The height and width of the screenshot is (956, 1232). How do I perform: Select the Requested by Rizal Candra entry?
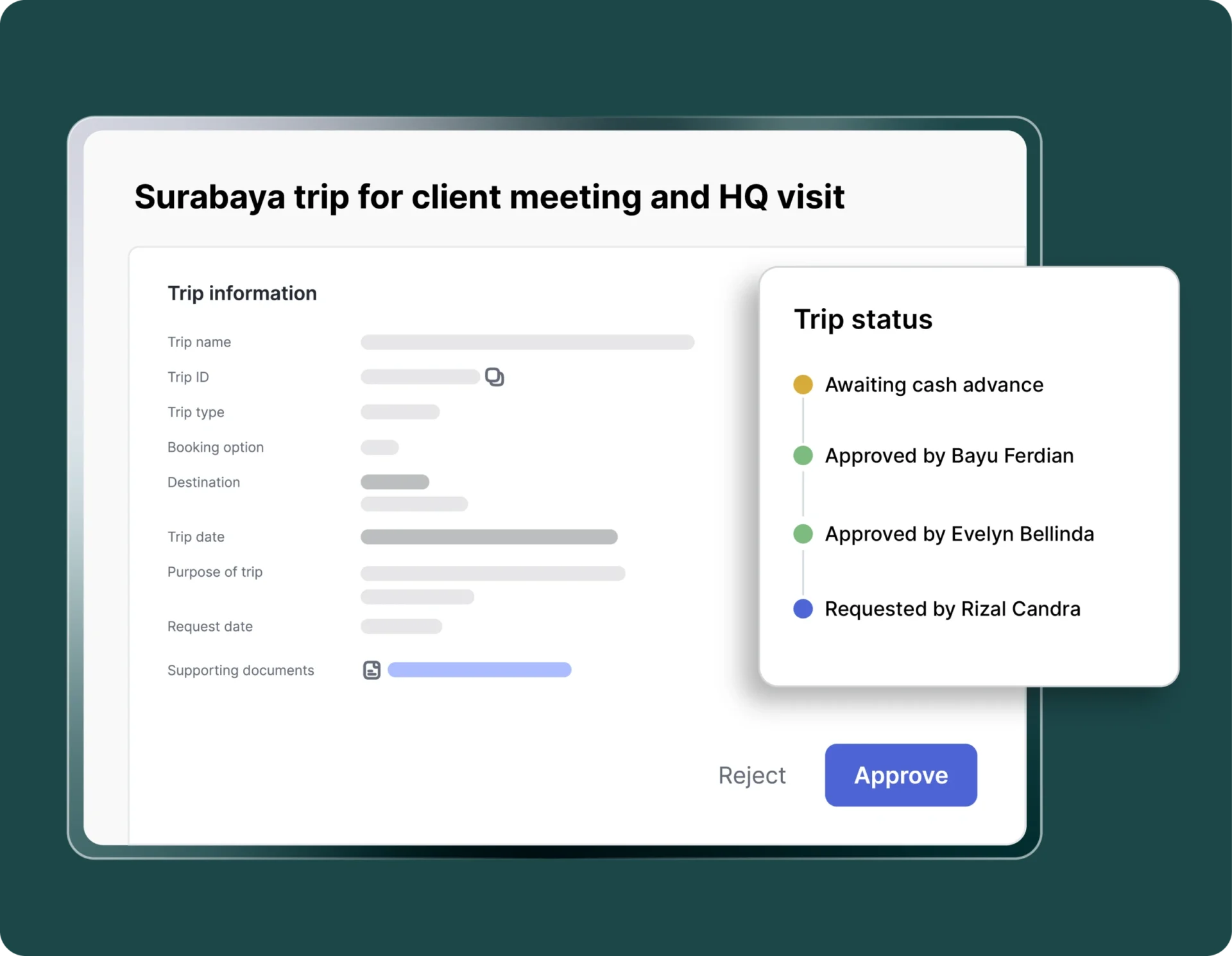point(952,608)
